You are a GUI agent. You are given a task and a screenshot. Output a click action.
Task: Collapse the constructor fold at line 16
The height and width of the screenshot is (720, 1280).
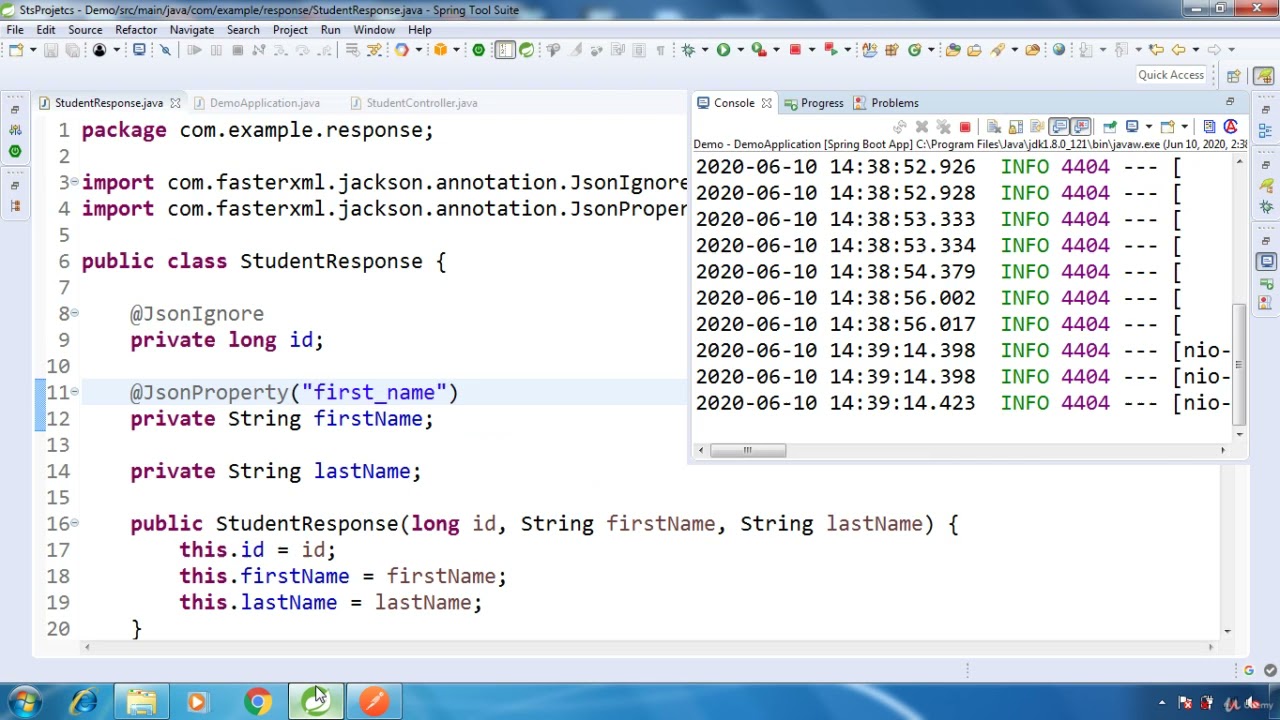pyautogui.click(x=75, y=523)
